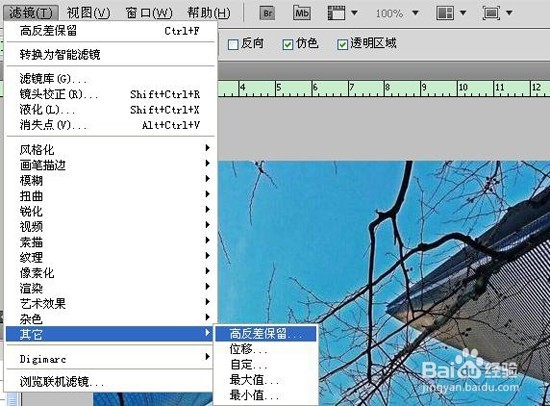Click the tree photo canvas
The width and height of the screenshot is (550, 406).
click(x=384, y=283)
